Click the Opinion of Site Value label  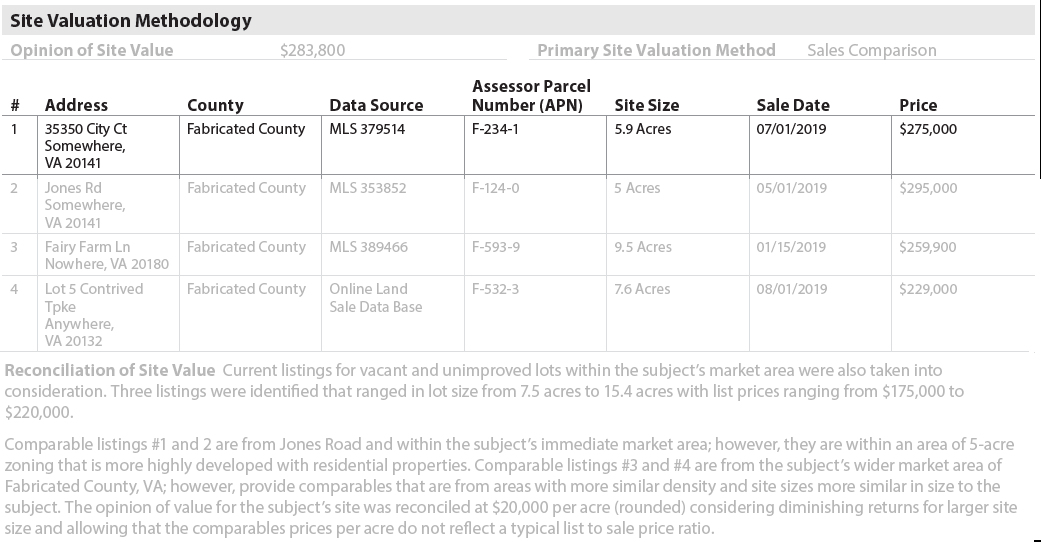(92, 50)
